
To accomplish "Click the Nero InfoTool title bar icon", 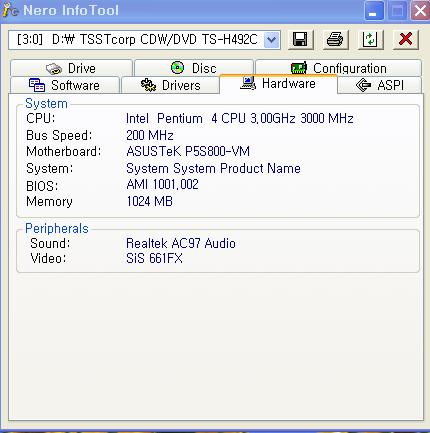I will (10, 10).
